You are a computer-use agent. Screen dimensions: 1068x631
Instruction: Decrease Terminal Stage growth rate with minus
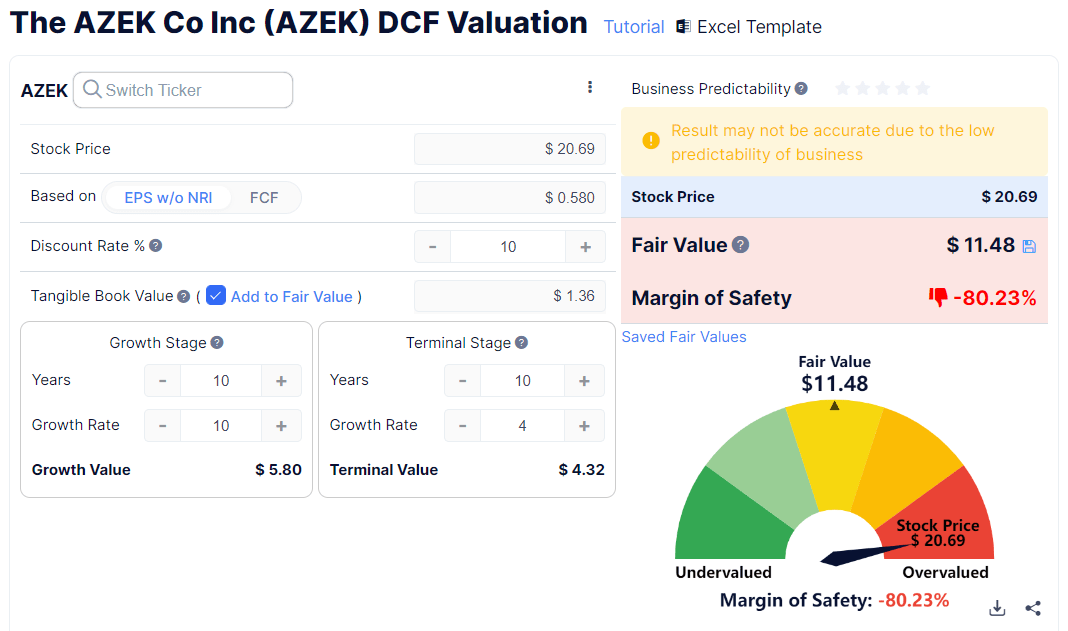point(462,425)
